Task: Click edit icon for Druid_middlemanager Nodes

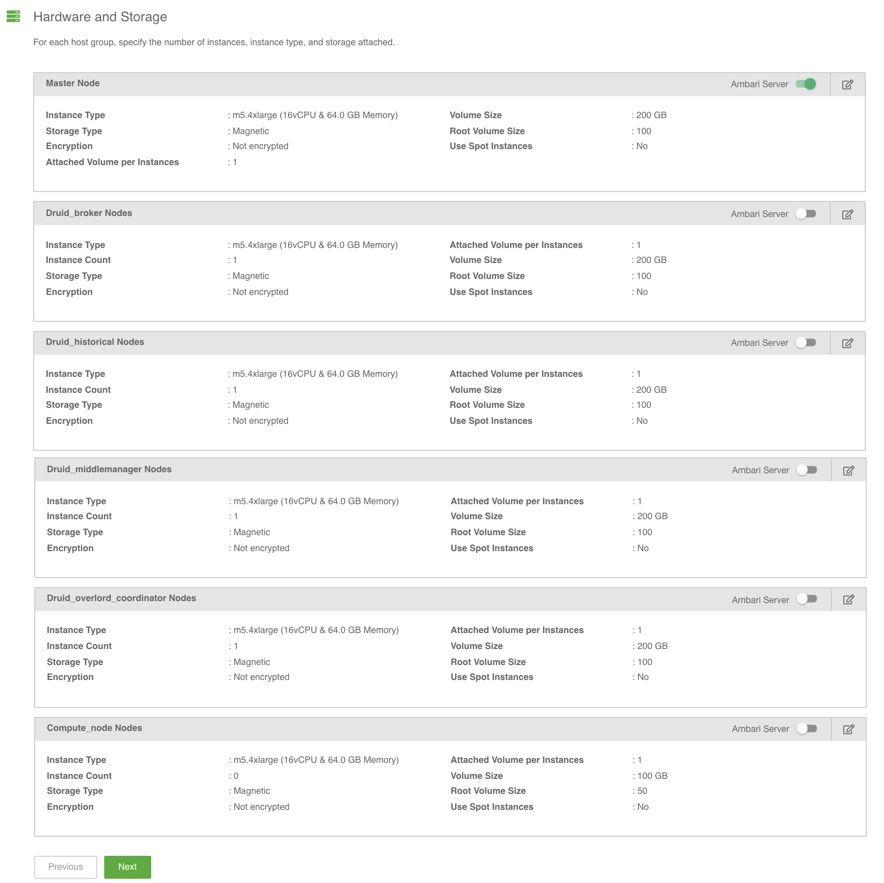Action: click(x=848, y=470)
